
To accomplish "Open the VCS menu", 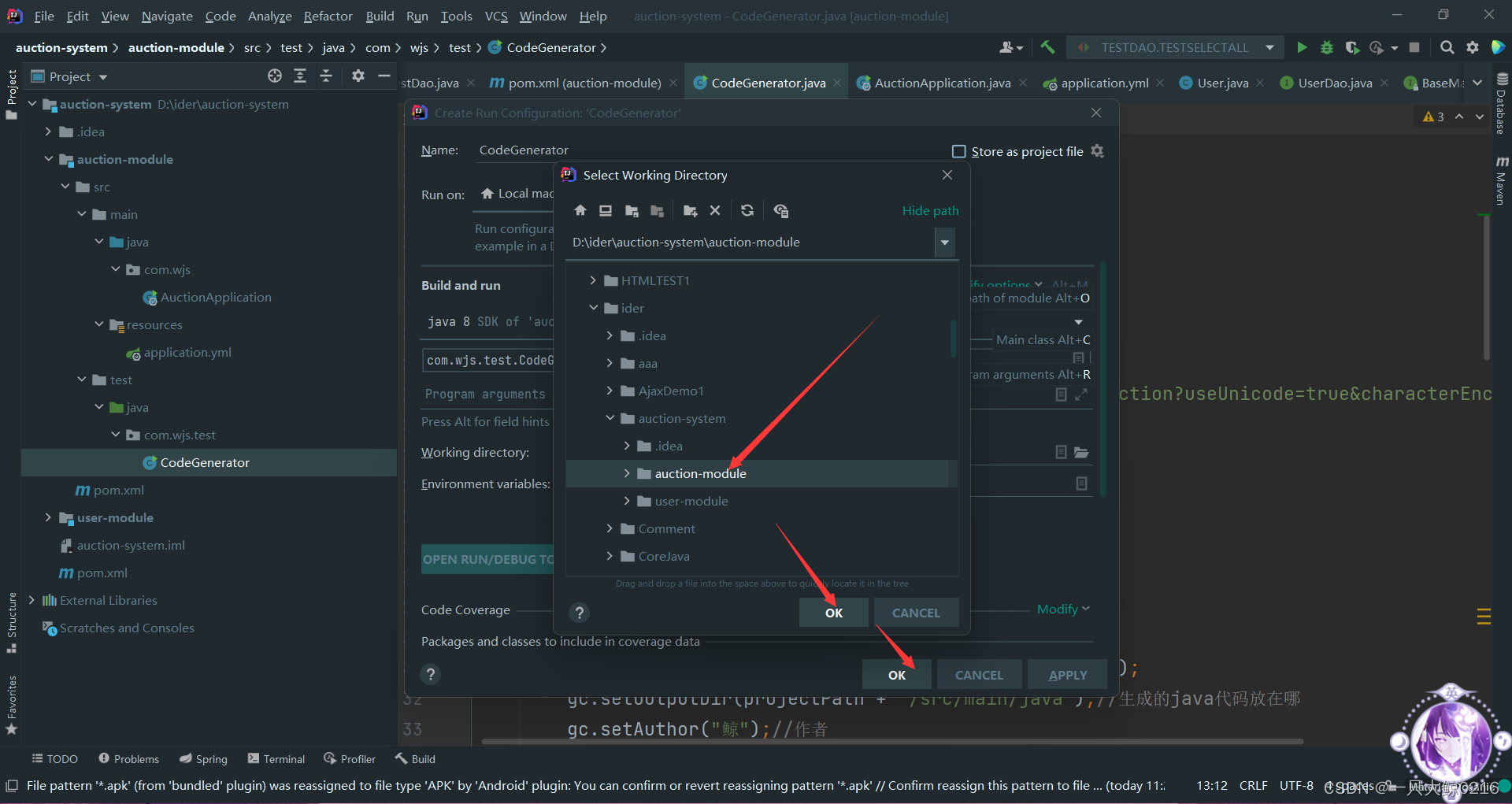I will coord(496,16).
